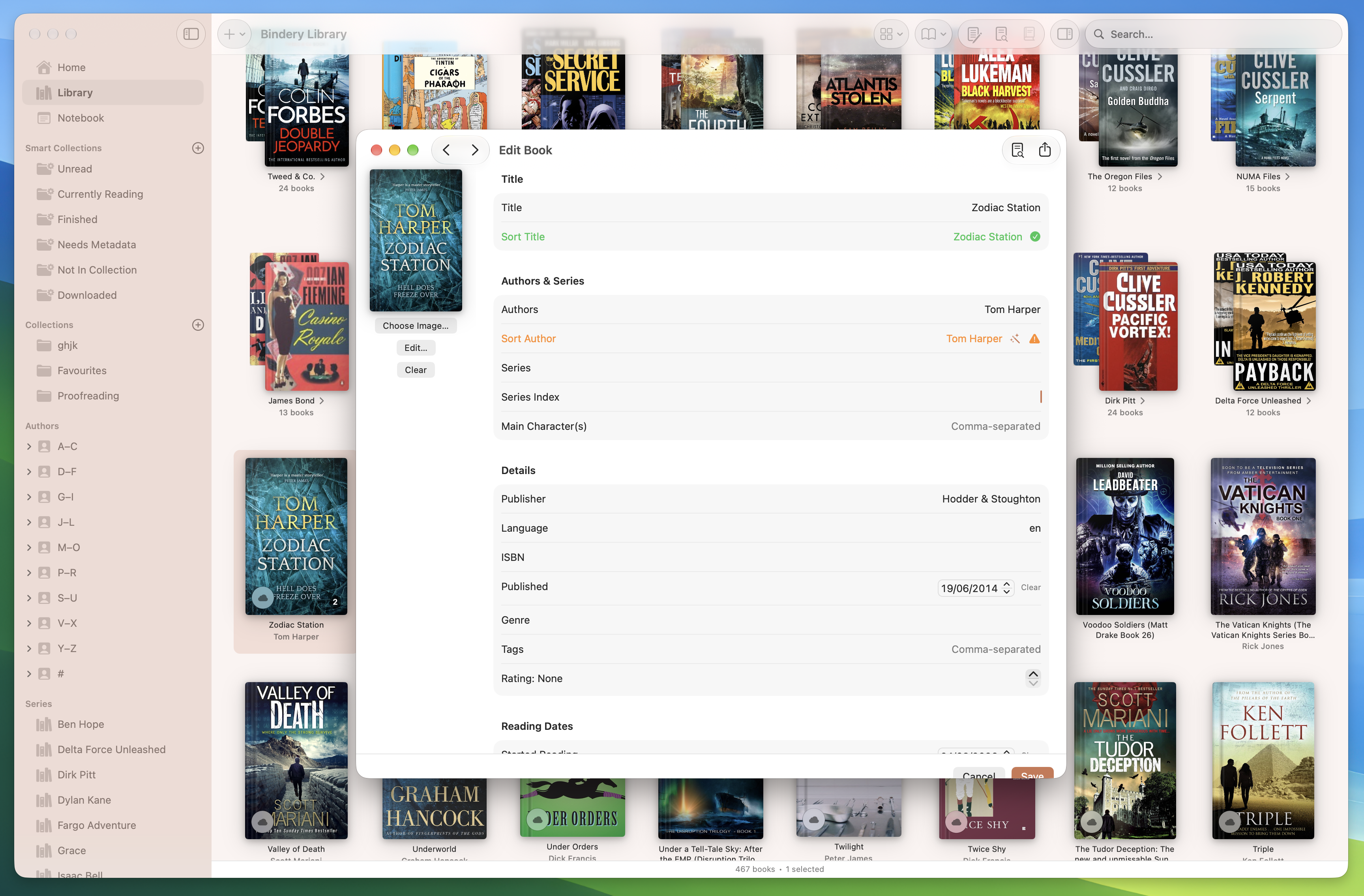Viewport: 1364px width, 896px height.
Task: Click the cloud icon on Under Orders cover
Action: coord(537,820)
